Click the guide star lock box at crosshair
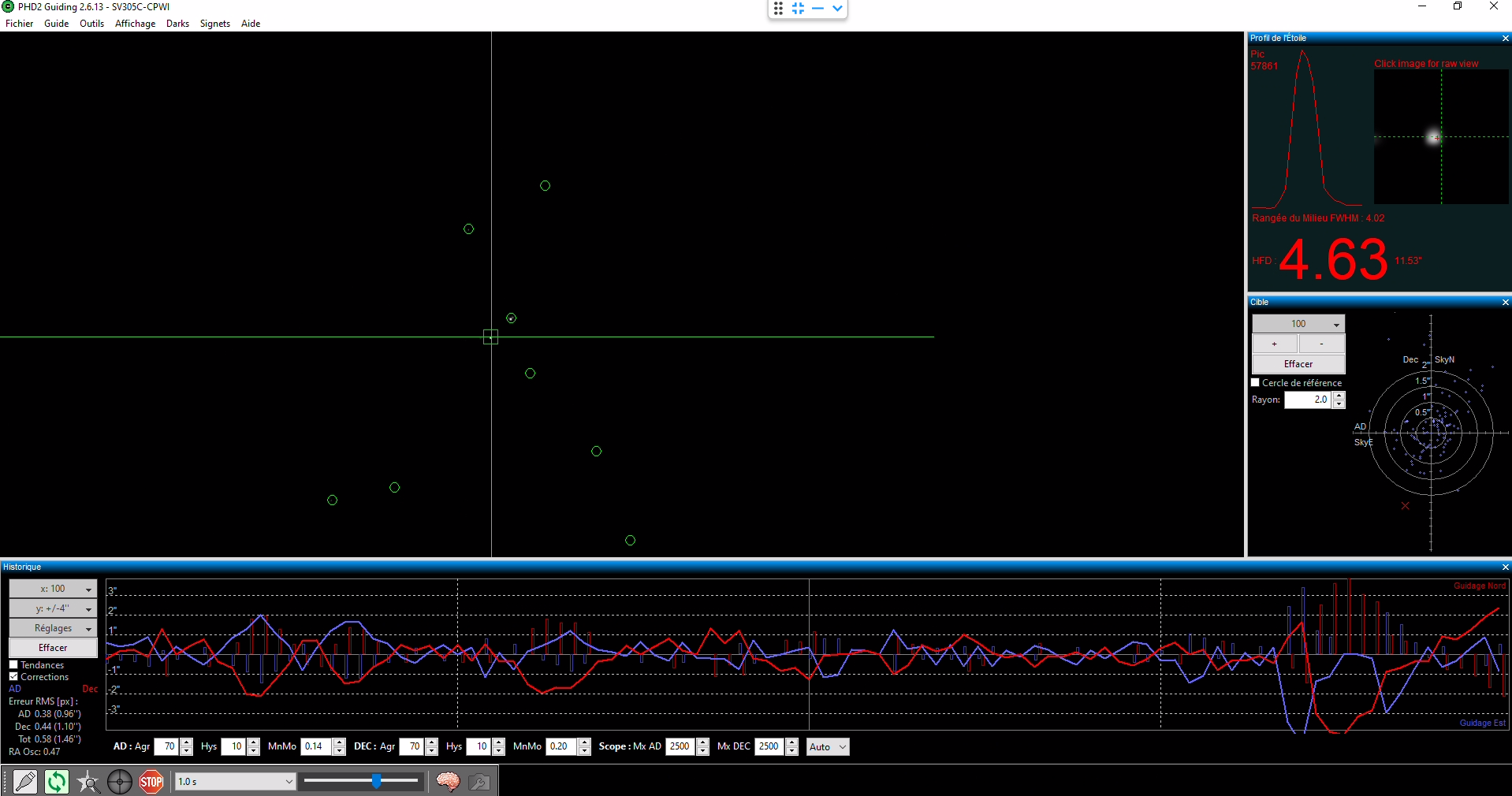1512x796 pixels. coord(490,337)
